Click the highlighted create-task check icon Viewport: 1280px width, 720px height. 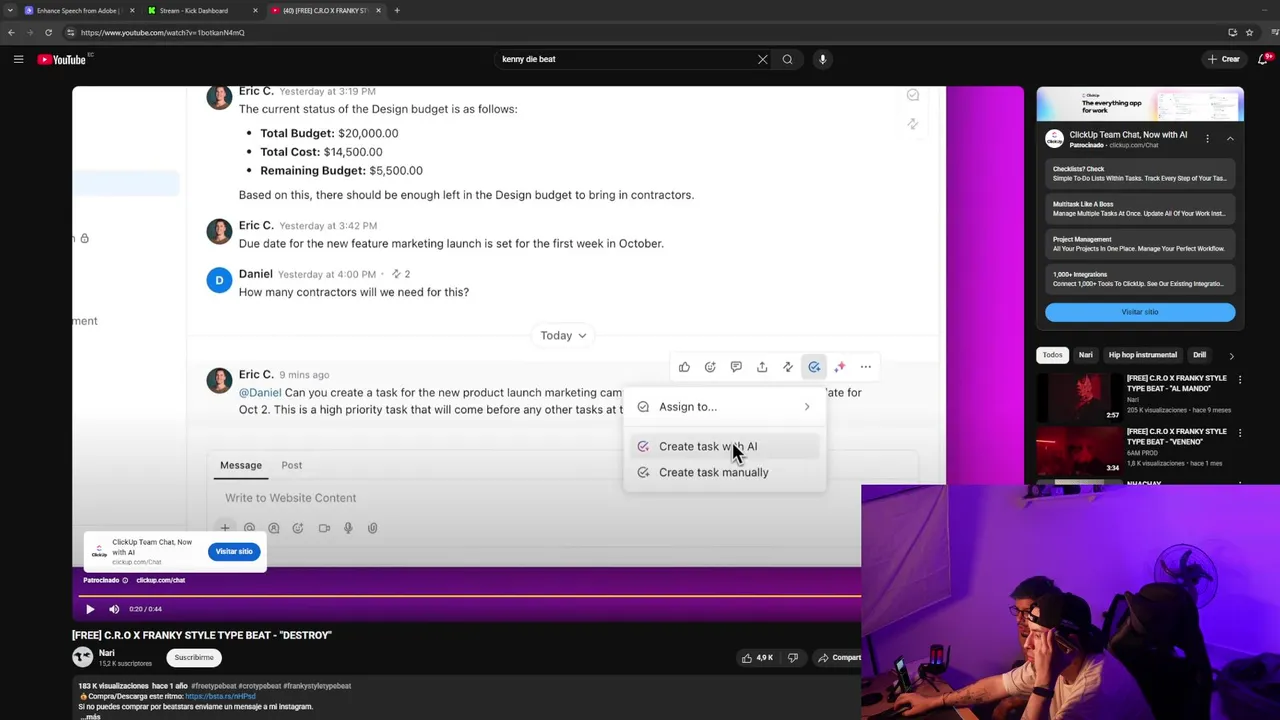tap(814, 367)
